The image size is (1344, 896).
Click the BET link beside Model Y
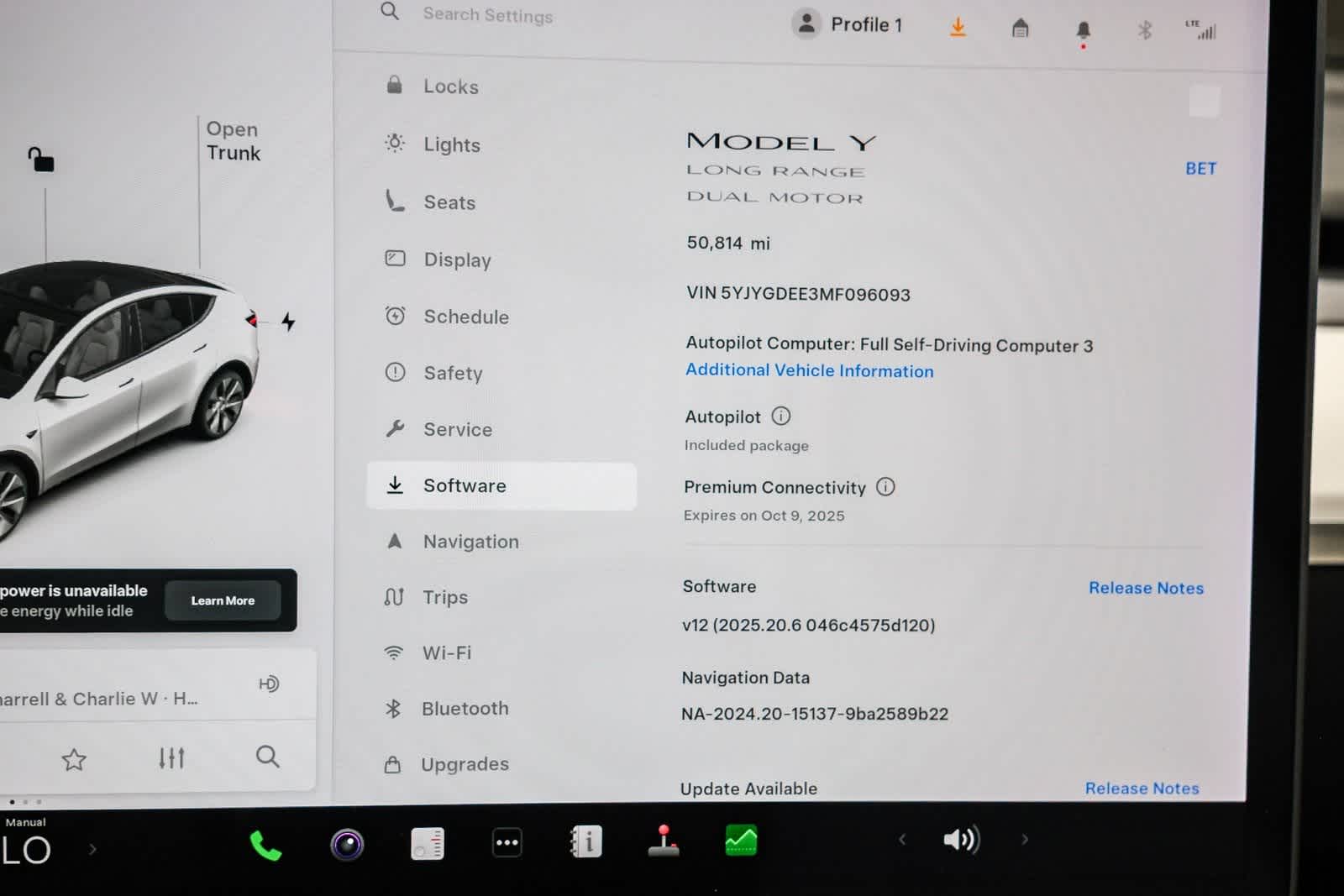tap(1200, 169)
